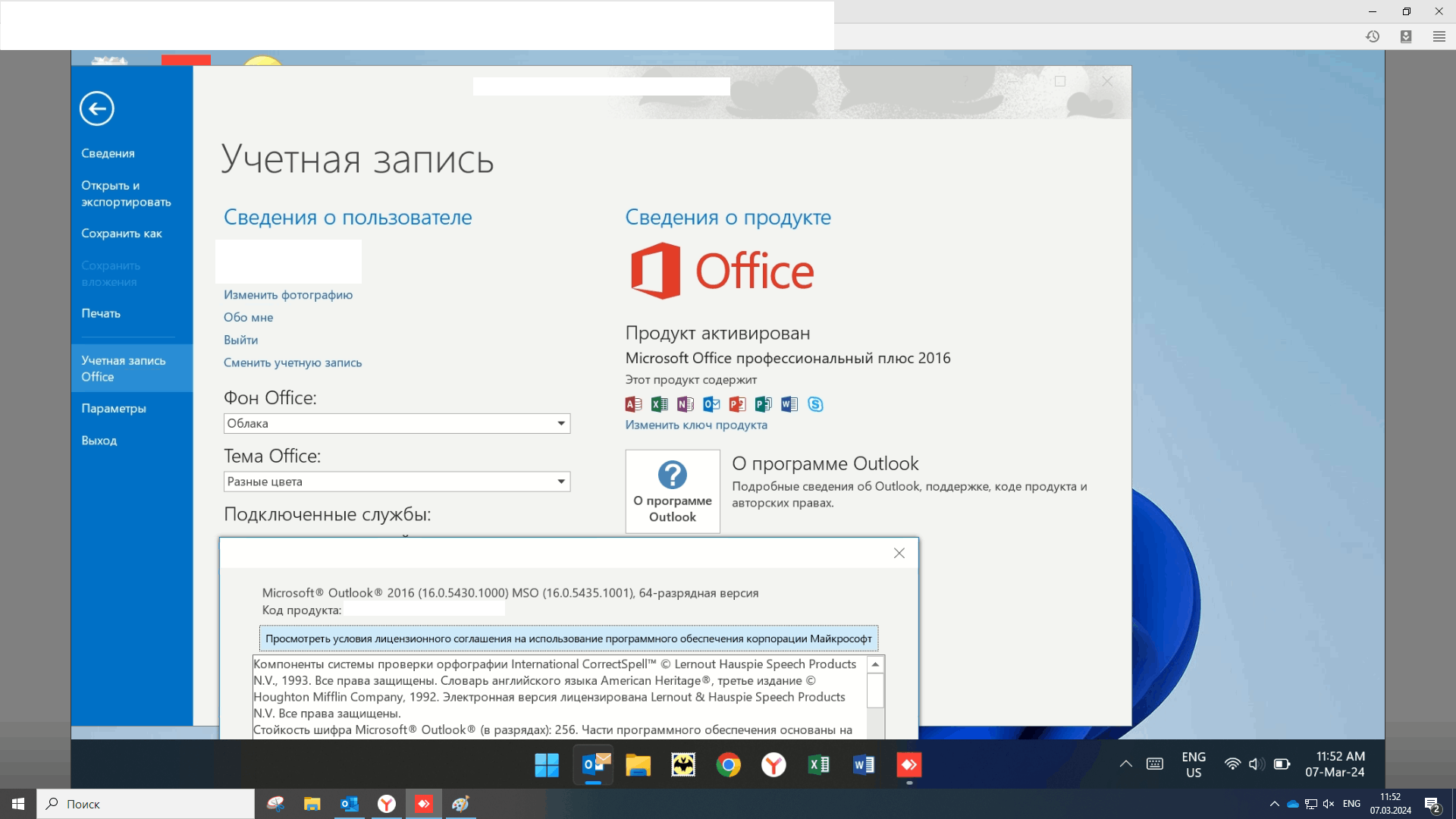Screen dimensions: 1456x819
Task: Open Yandex Browser on the remote taskbar
Action: point(773,765)
